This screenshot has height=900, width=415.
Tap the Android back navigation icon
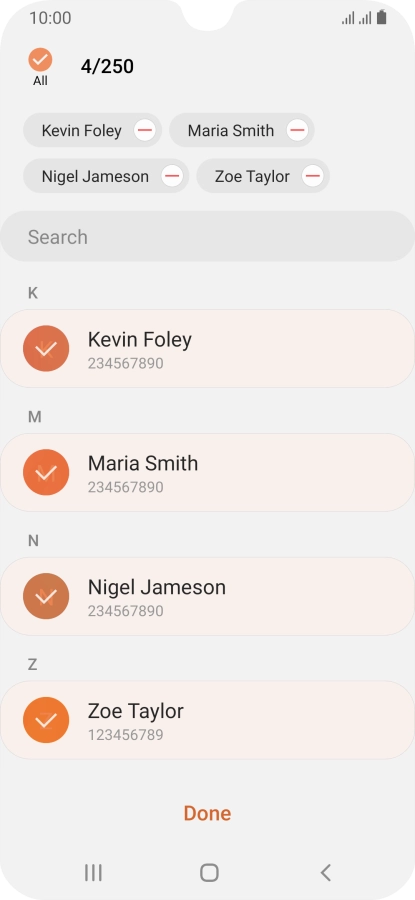(325, 872)
